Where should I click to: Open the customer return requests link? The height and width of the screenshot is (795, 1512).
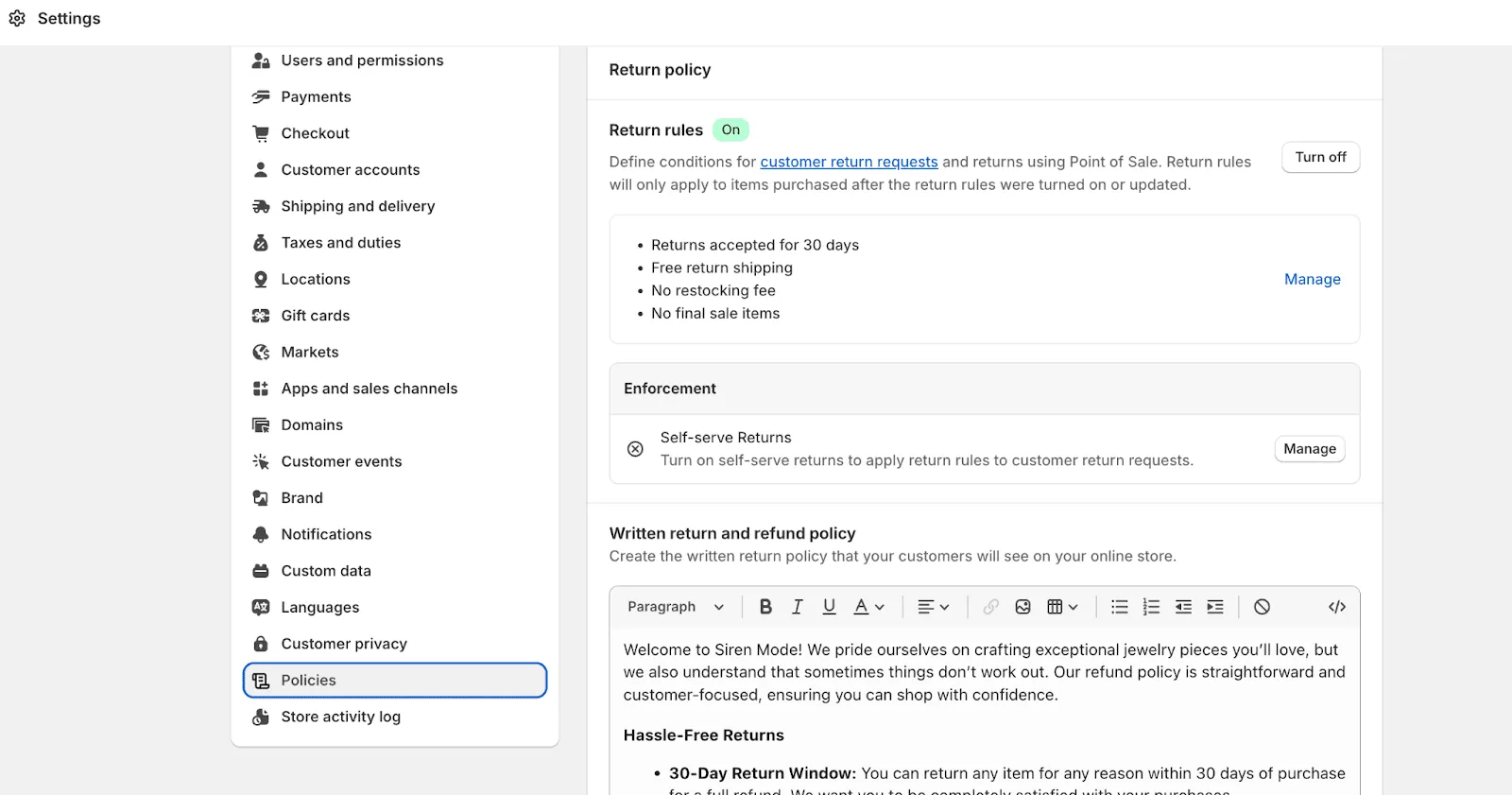[x=850, y=162]
